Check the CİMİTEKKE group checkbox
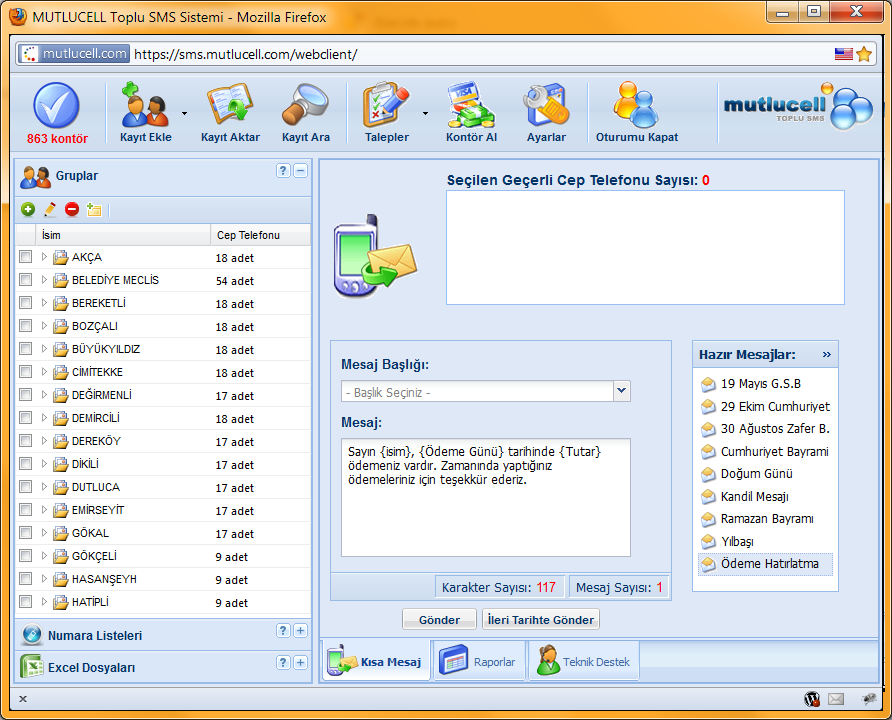Viewport: 892px width, 720px height. point(26,371)
